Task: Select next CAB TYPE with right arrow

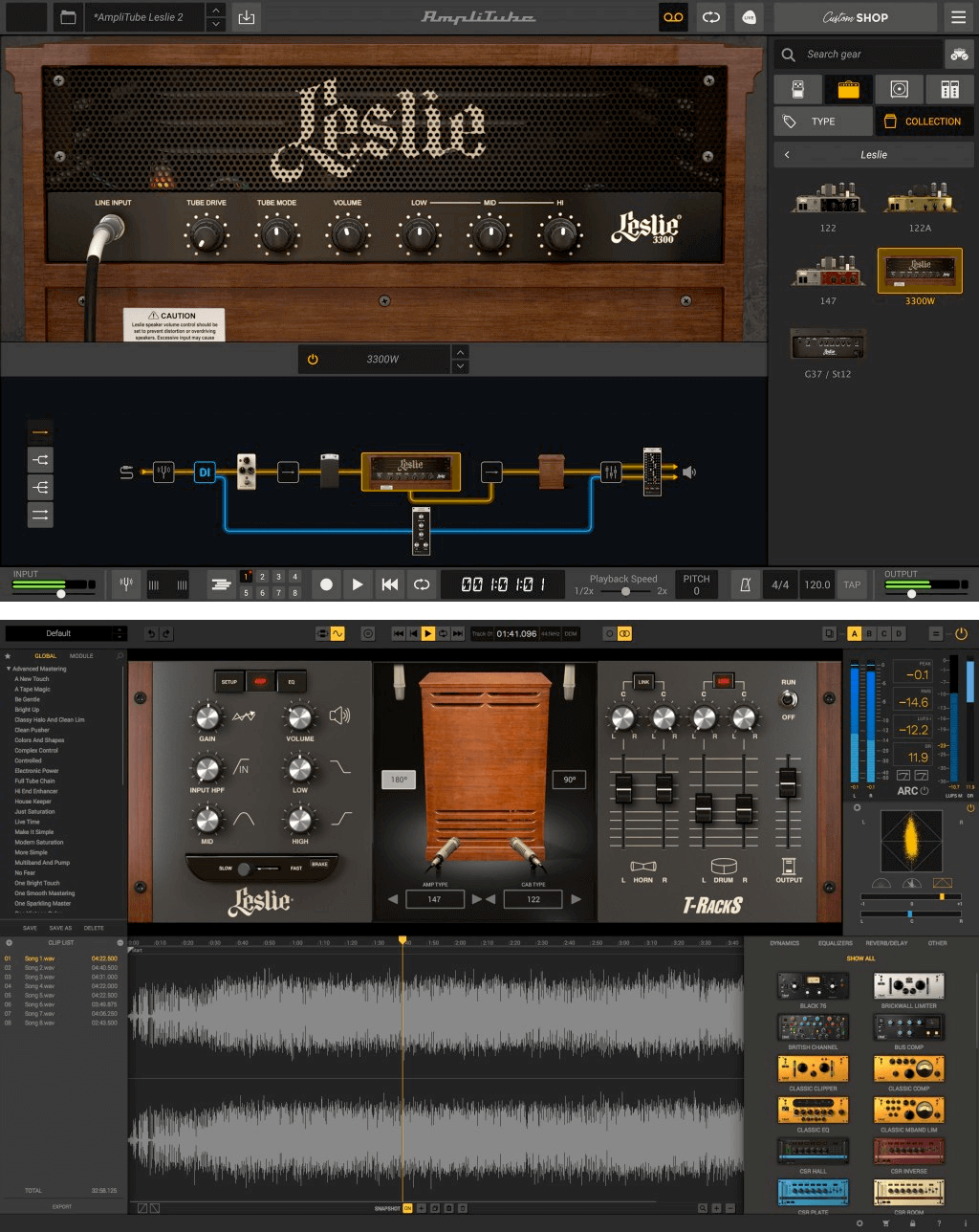Action: point(576,899)
